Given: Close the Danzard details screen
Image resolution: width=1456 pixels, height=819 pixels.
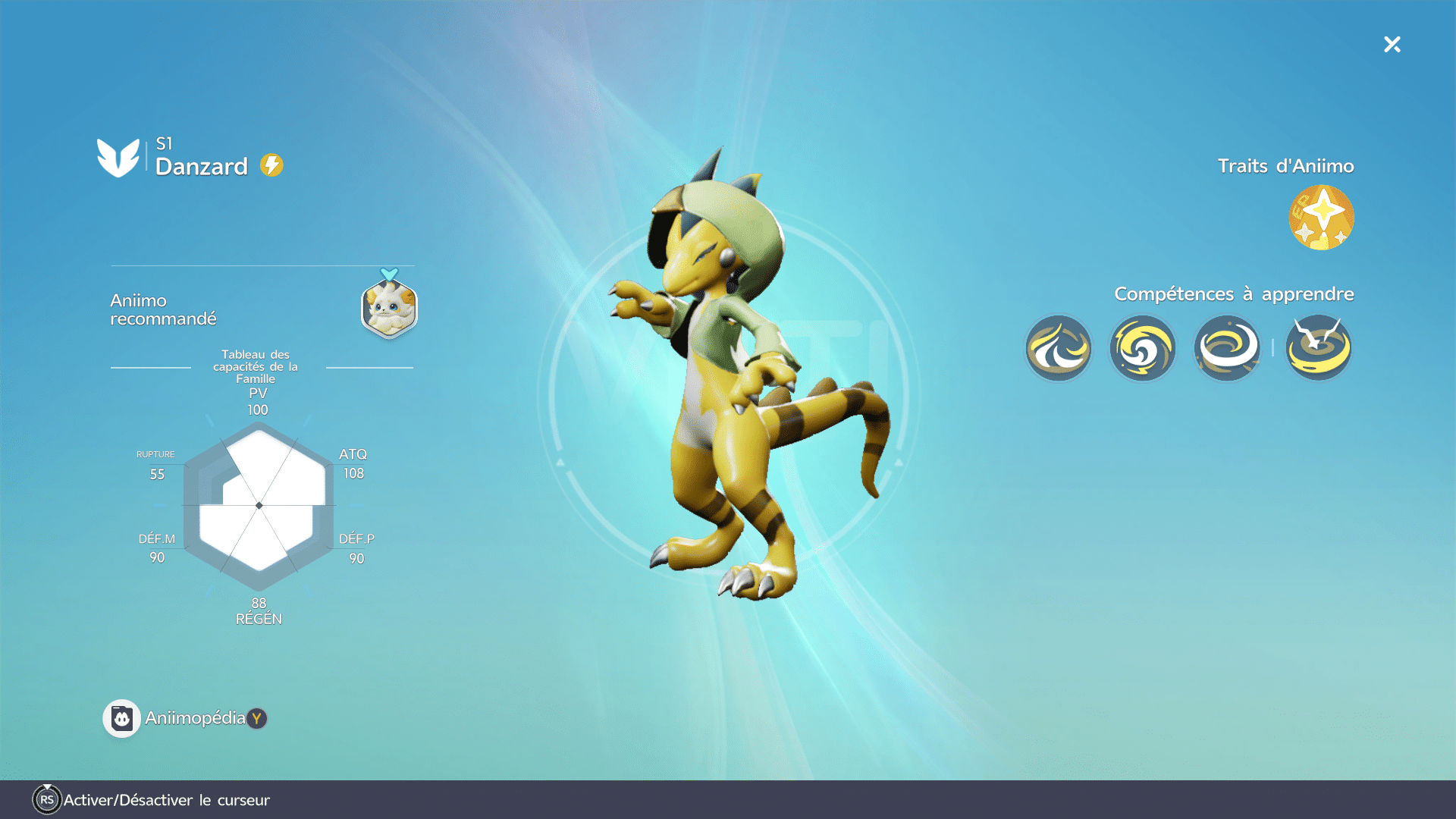Looking at the screenshot, I should tap(1392, 44).
